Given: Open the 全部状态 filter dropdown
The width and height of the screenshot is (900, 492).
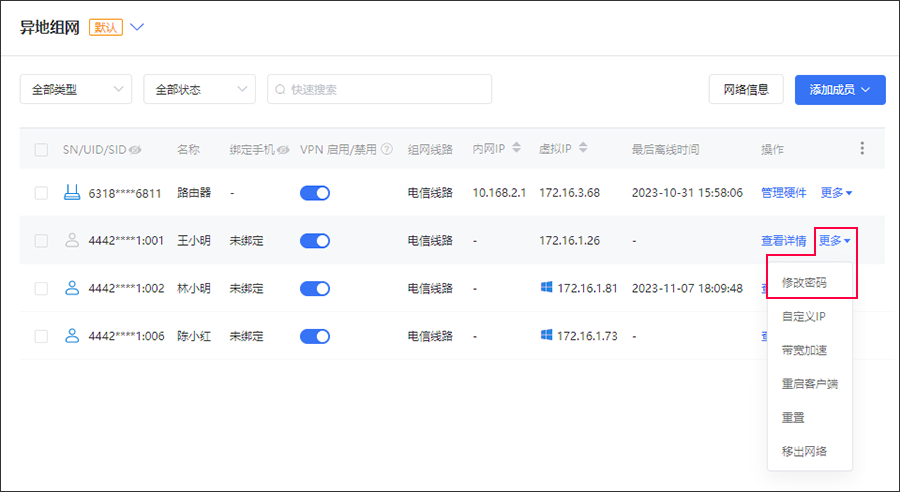Looking at the screenshot, I should click(199, 90).
